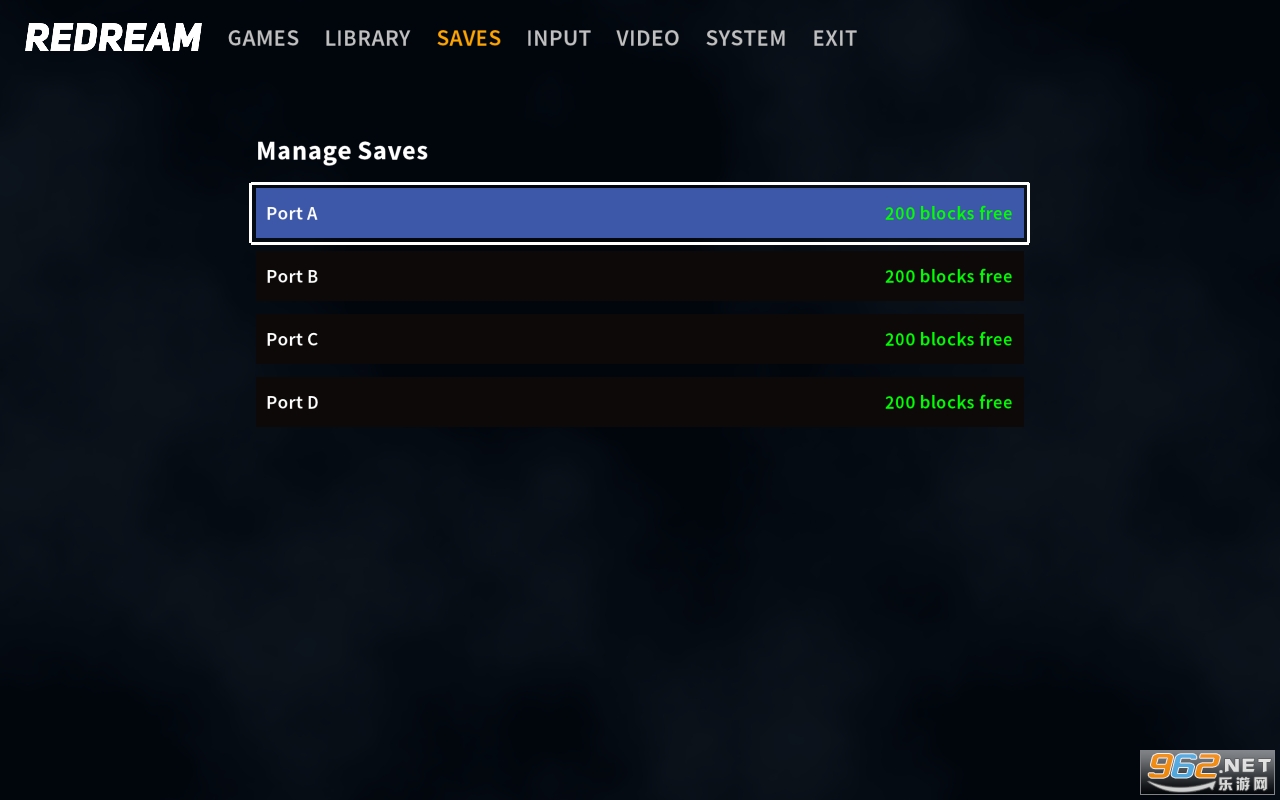The height and width of the screenshot is (800, 1280).
Task: Click the Port A text label
Action: tap(292, 213)
